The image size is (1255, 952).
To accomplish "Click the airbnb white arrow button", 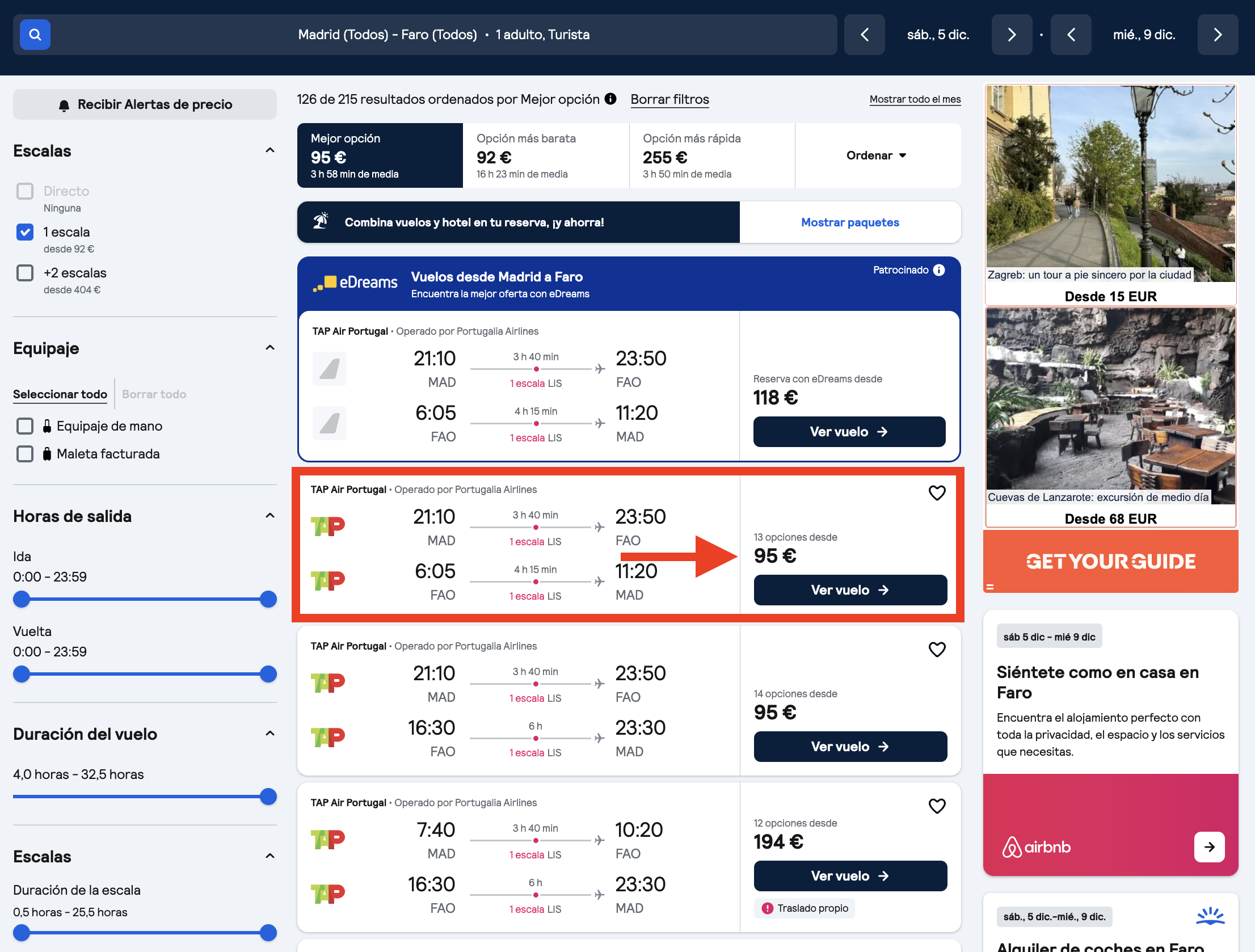I will point(1209,847).
